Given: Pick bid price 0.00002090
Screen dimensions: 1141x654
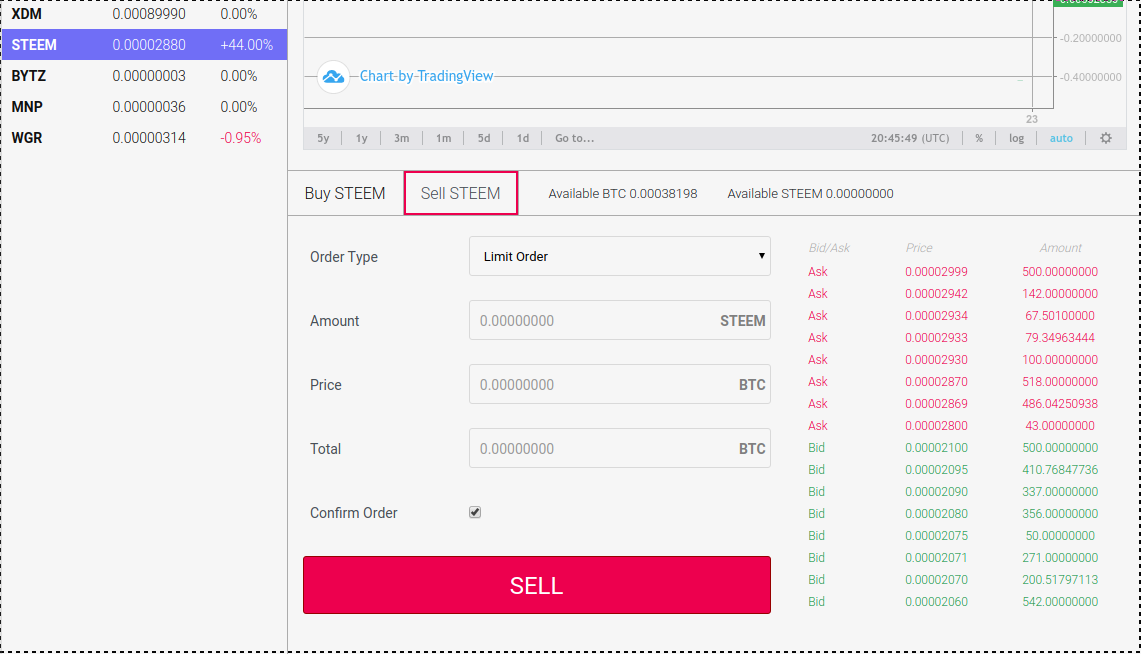Looking at the screenshot, I should [x=937, y=492].
